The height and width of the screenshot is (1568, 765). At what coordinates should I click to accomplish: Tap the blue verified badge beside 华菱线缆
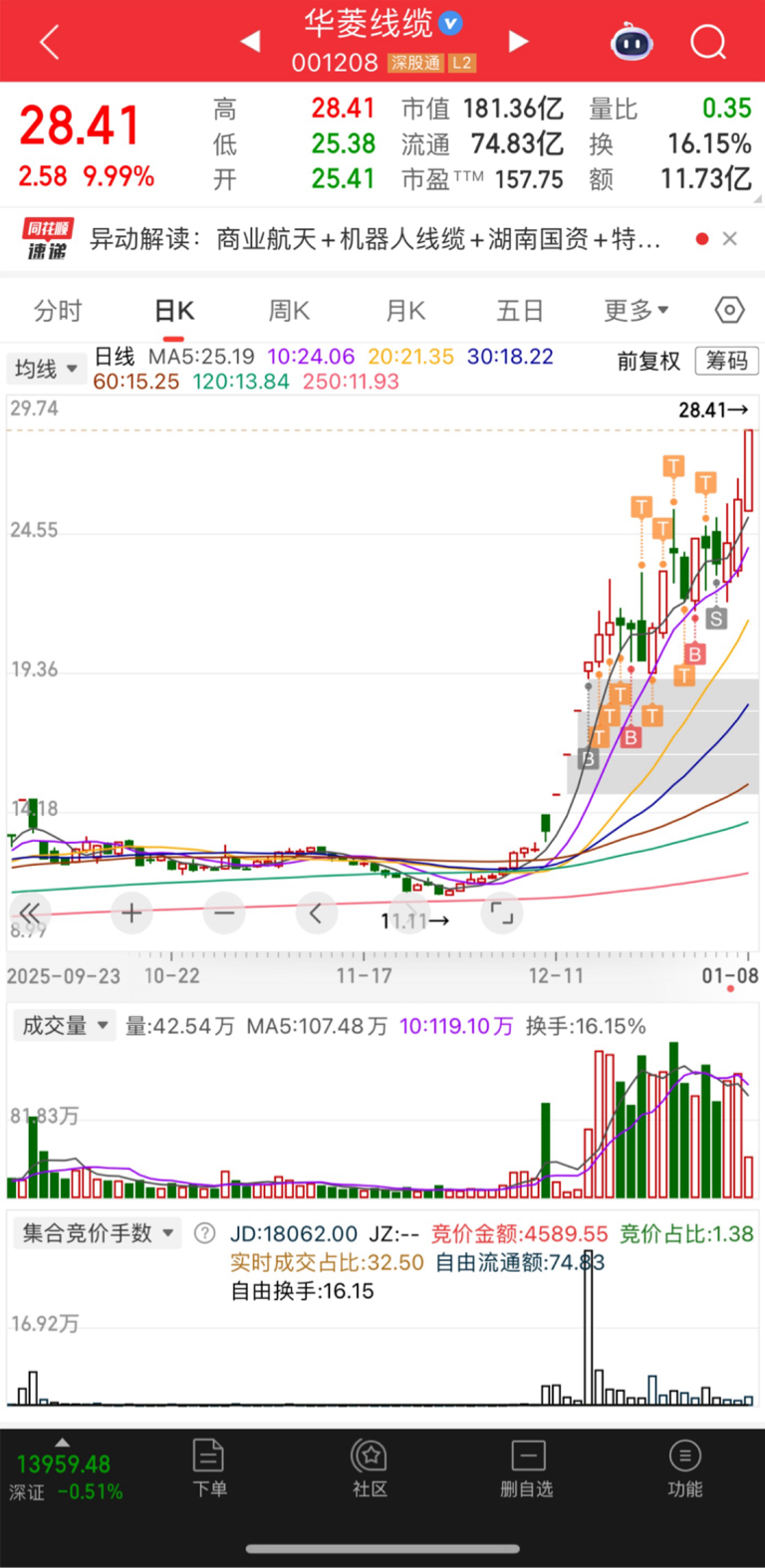[450, 22]
